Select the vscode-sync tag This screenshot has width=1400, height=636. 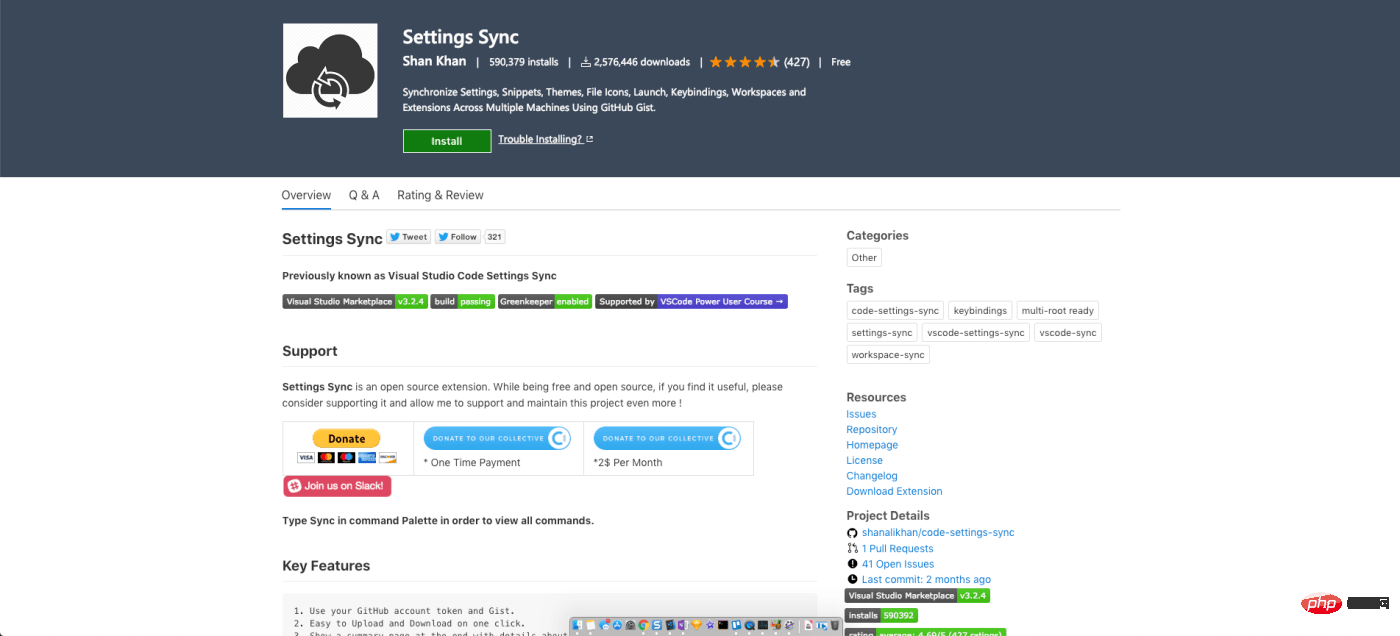[1068, 333]
